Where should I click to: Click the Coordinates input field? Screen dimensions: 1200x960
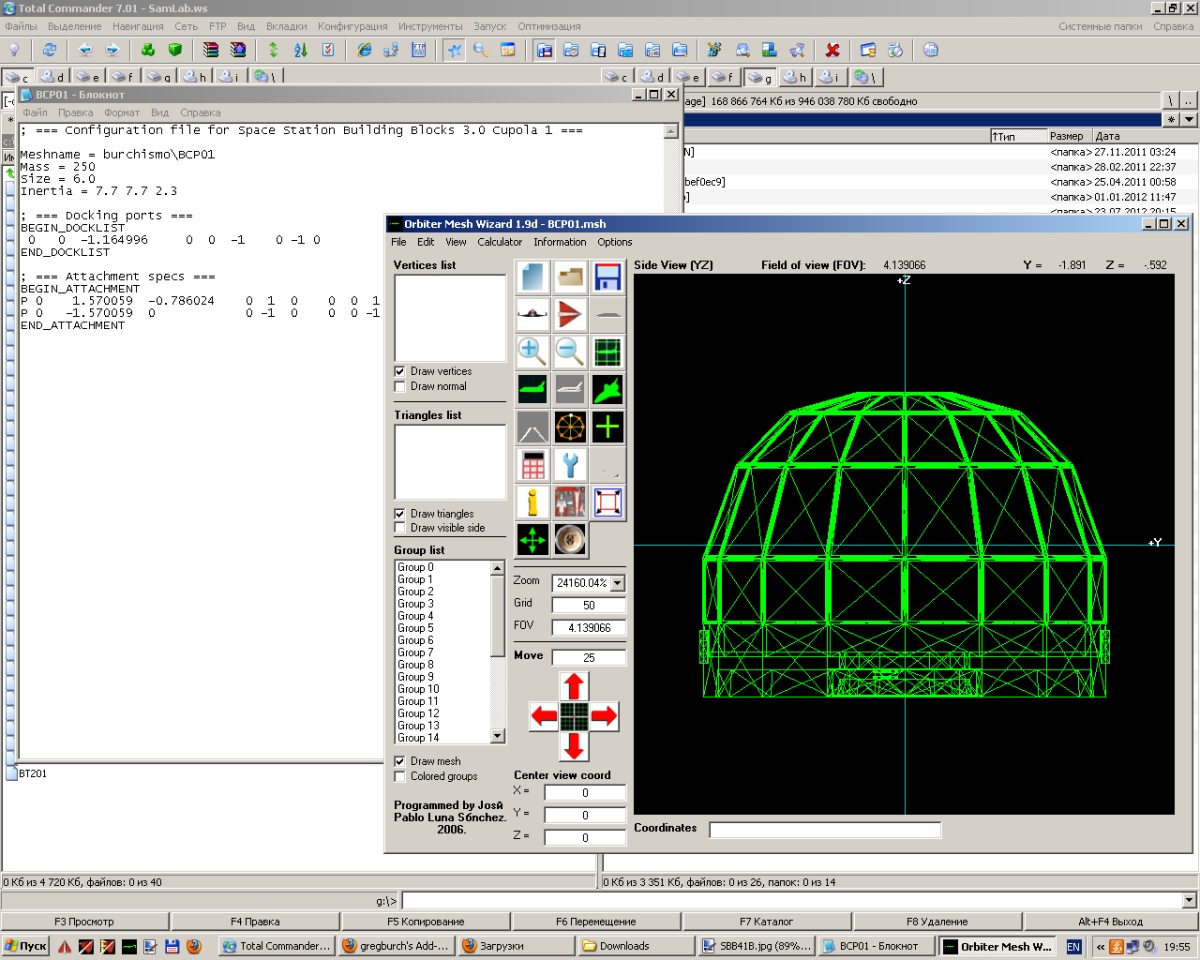[825, 830]
